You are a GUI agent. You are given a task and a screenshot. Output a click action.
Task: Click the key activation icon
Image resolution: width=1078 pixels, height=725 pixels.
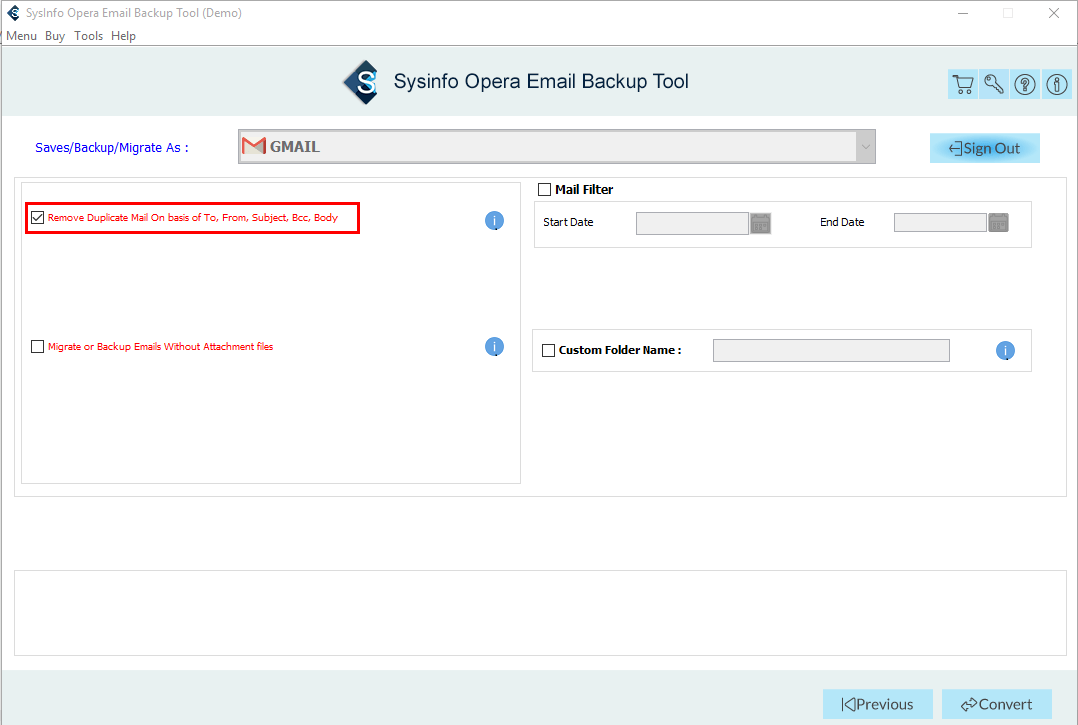click(994, 85)
